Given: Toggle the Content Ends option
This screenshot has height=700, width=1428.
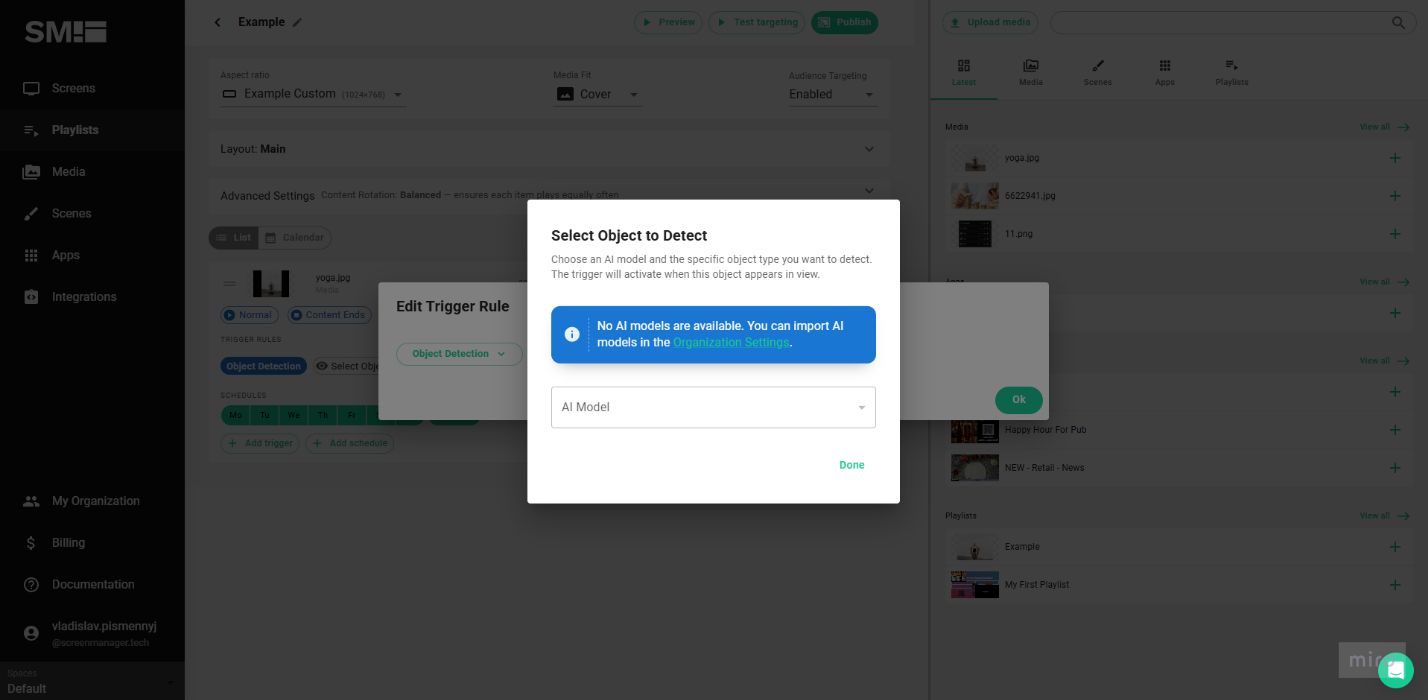Looking at the screenshot, I should pos(329,315).
